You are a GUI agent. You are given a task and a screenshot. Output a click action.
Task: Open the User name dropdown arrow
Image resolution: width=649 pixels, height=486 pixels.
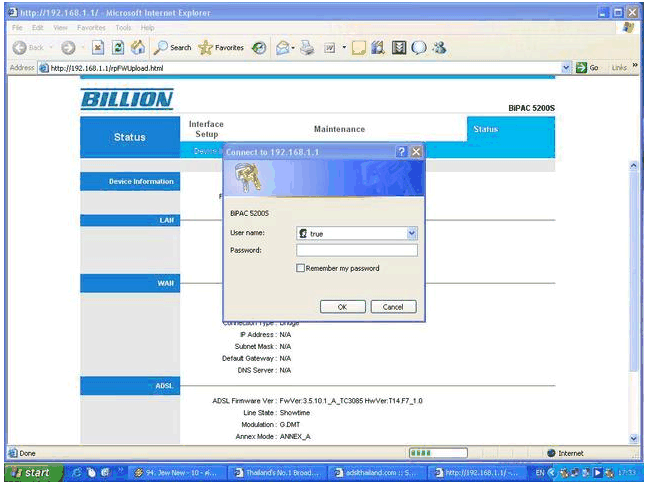click(411, 233)
